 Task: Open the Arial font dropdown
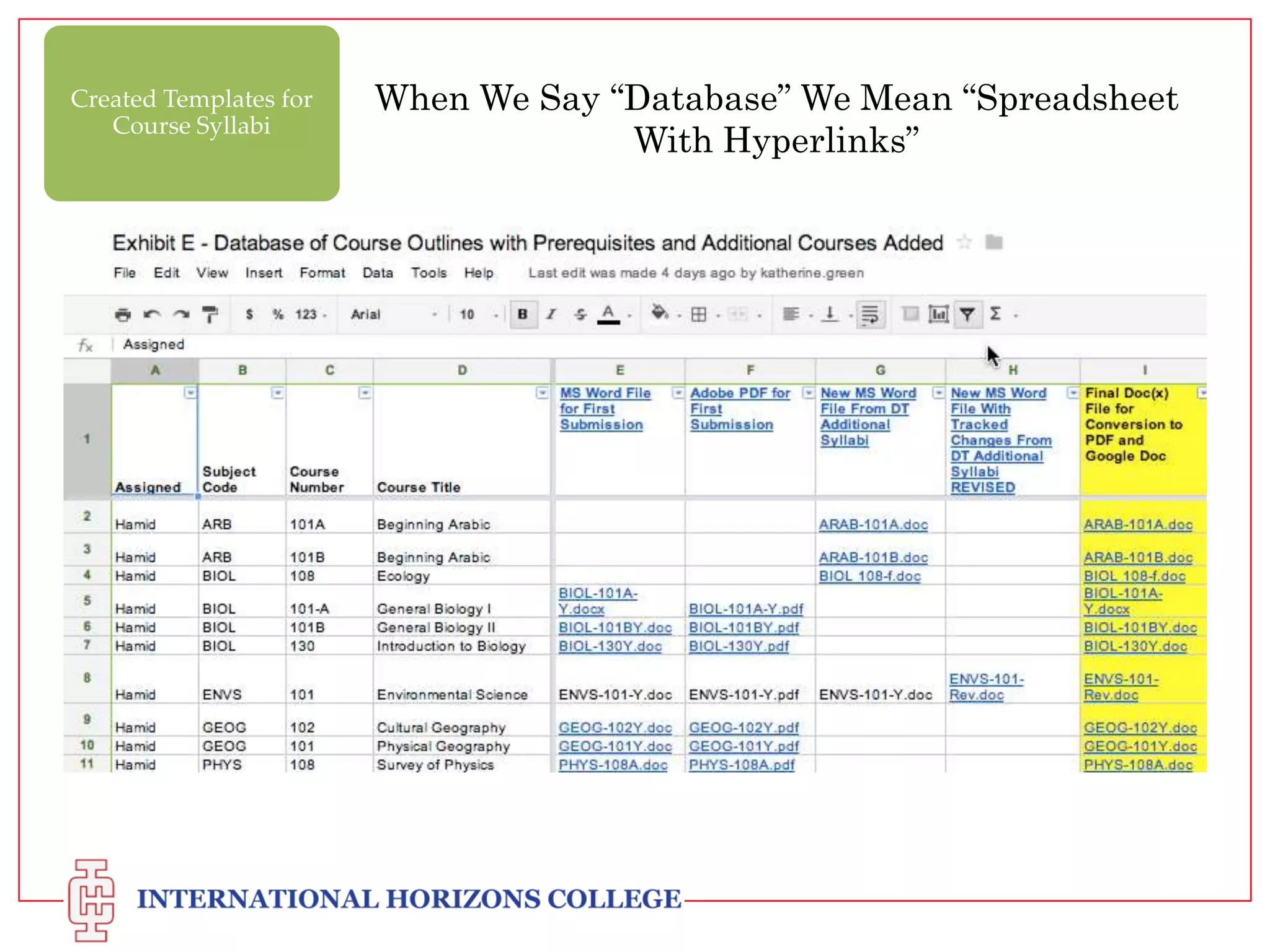click(394, 314)
